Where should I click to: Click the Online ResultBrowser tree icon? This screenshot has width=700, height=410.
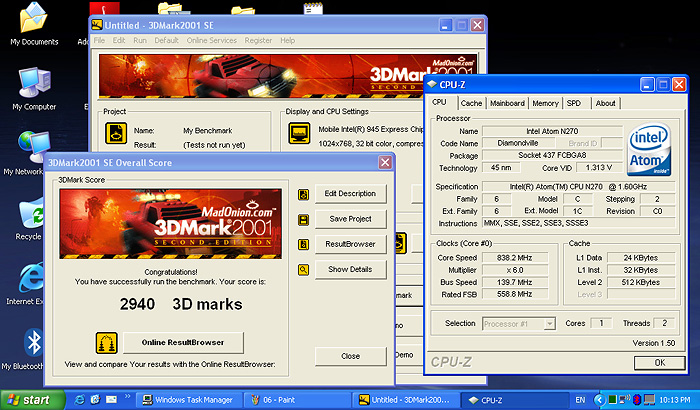(x=107, y=343)
